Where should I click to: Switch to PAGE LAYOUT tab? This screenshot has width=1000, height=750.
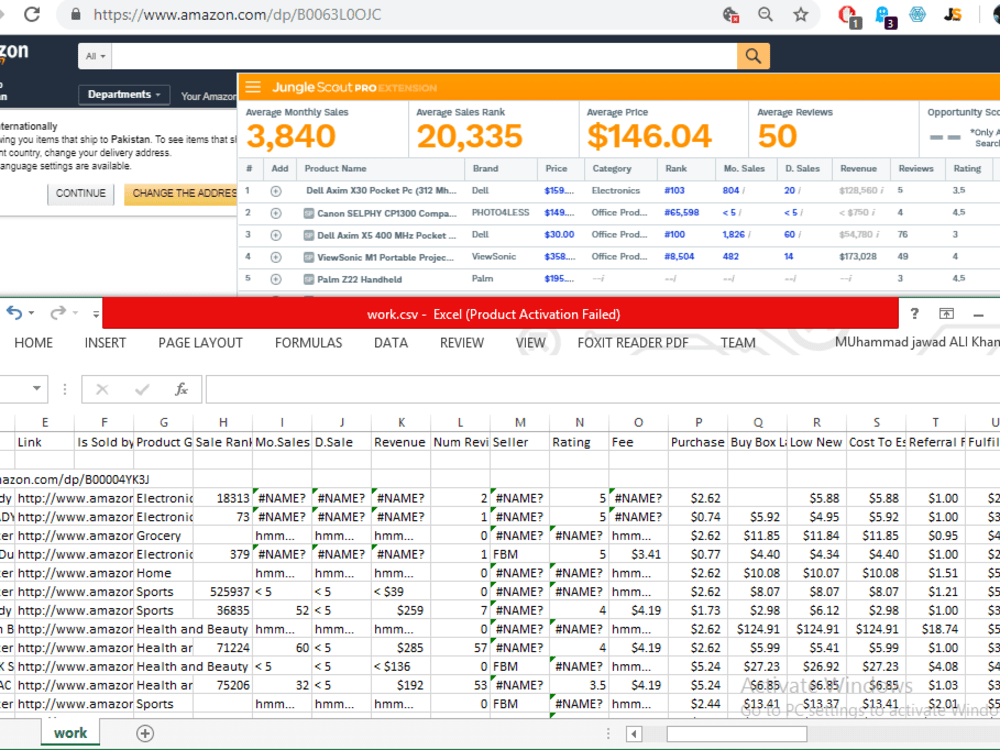(x=200, y=343)
